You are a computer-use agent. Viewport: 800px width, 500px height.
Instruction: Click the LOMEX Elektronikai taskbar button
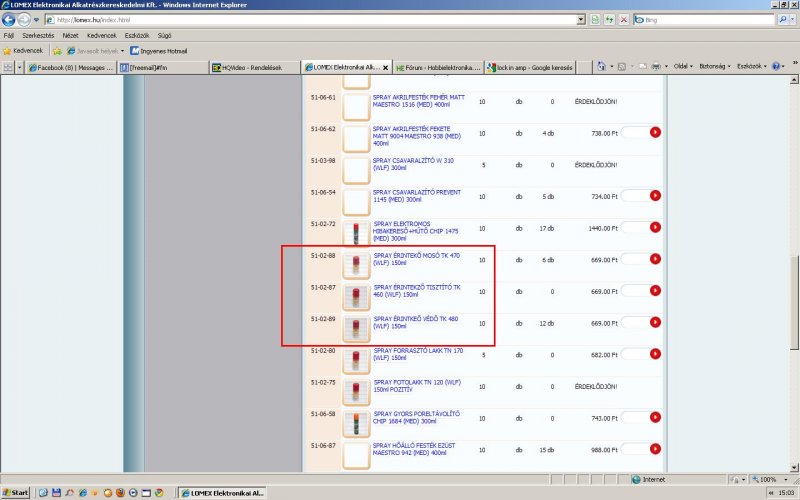click(222, 493)
